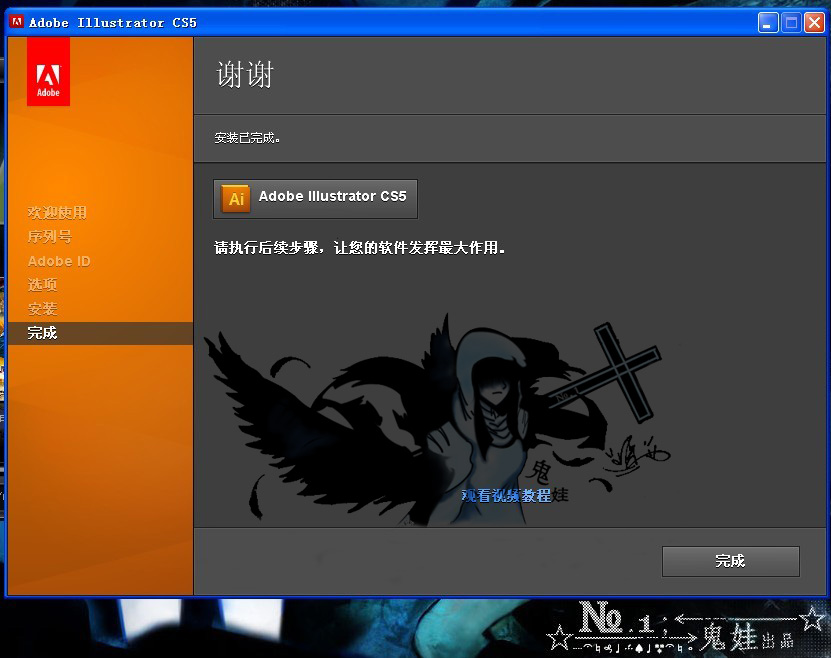The image size is (831, 658).
Task: Open the 观看视频教程 video tutorial link
Action: (506, 495)
